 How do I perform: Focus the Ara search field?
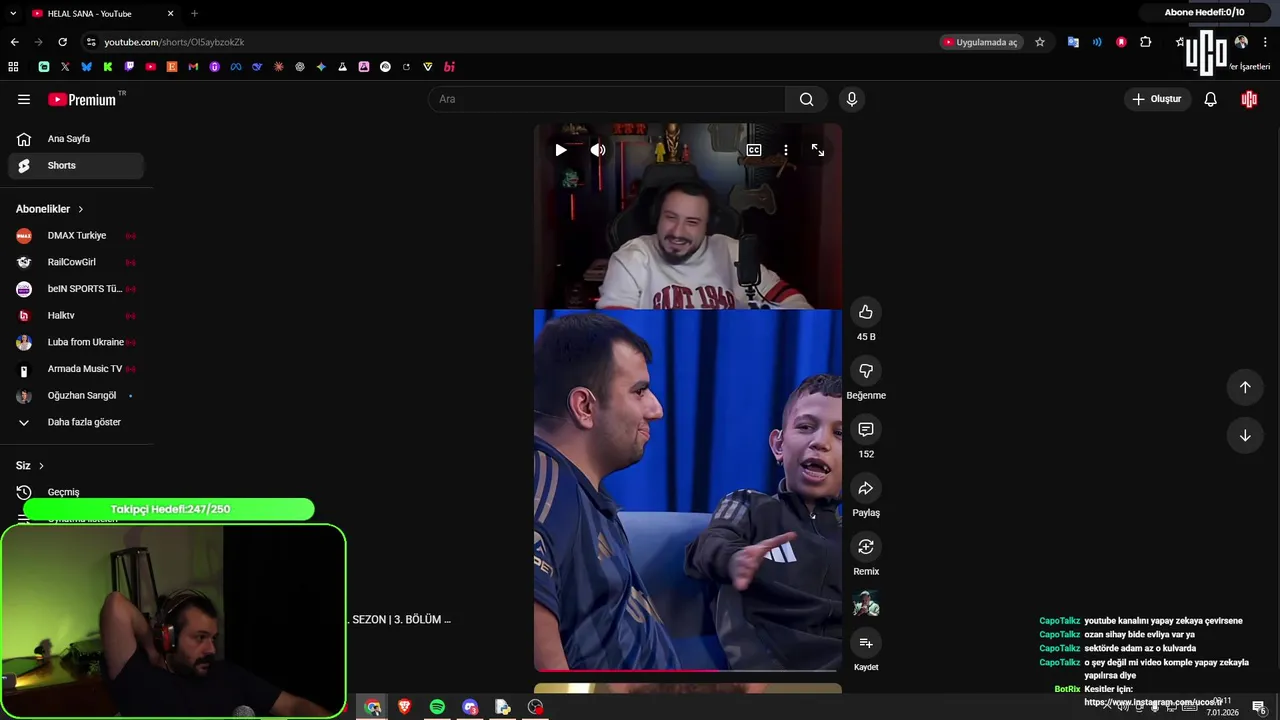tap(607, 99)
